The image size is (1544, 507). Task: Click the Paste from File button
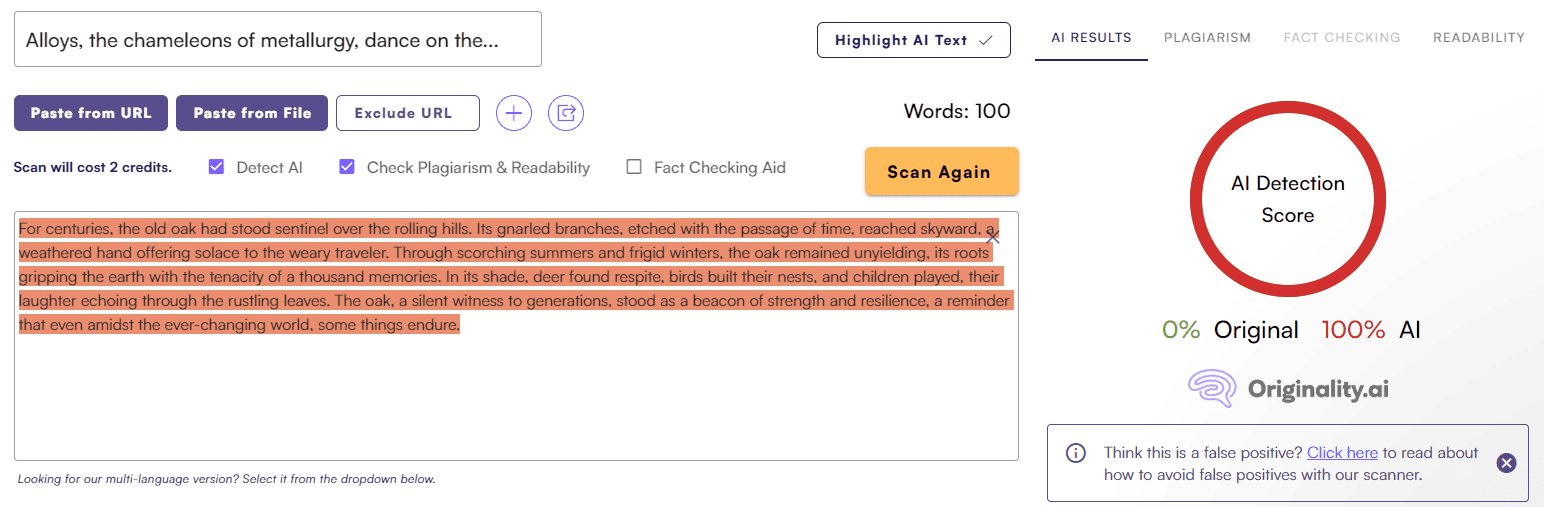coord(252,113)
